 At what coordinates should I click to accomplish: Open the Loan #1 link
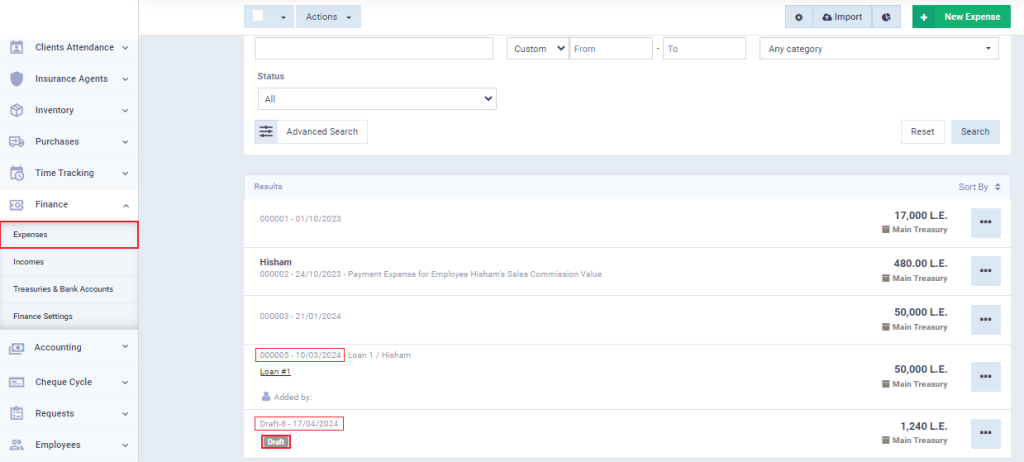coord(274,371)
